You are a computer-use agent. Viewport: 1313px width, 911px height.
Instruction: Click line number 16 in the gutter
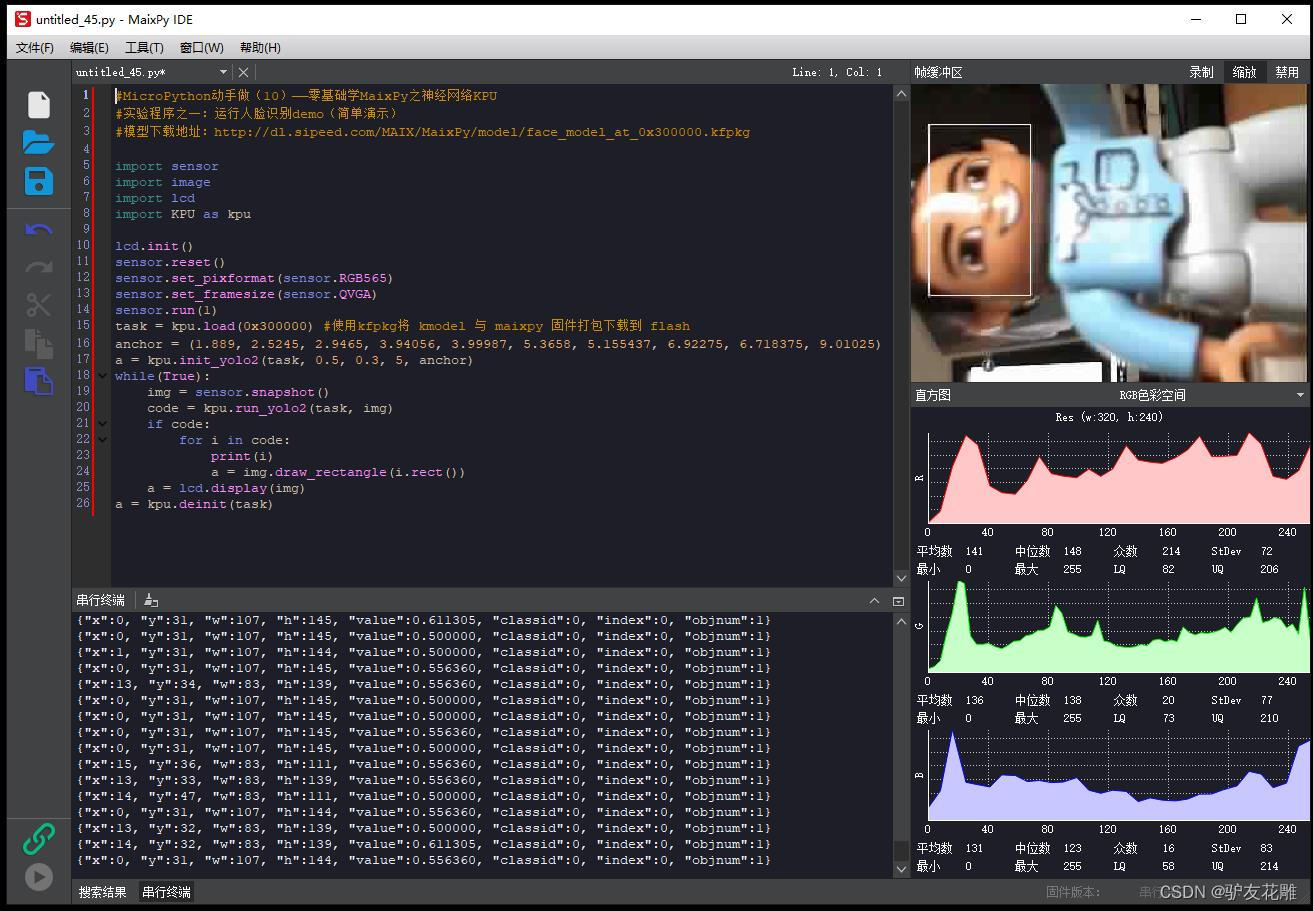(x=82, y=344)
